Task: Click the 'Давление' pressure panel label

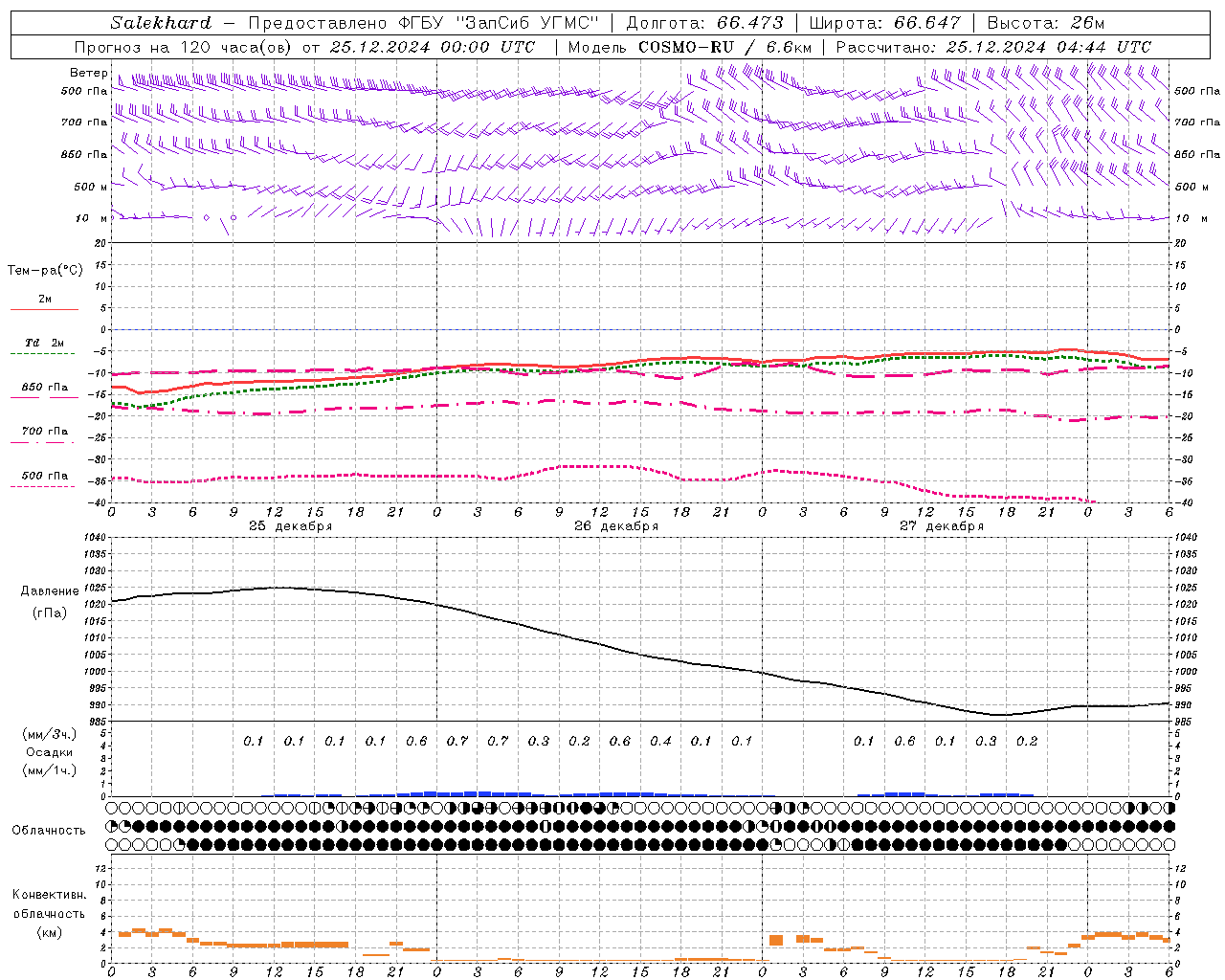Action: tap(50, 591)
